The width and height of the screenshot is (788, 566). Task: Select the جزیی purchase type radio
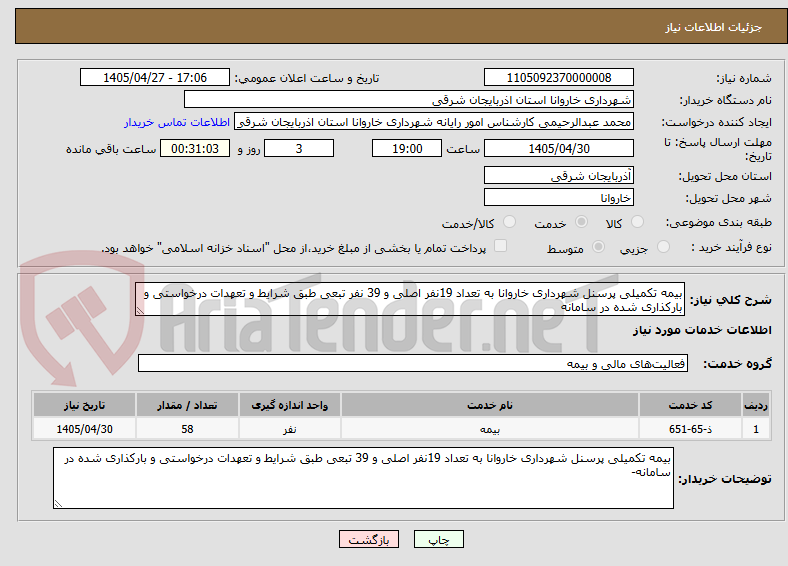coord(663,246)
